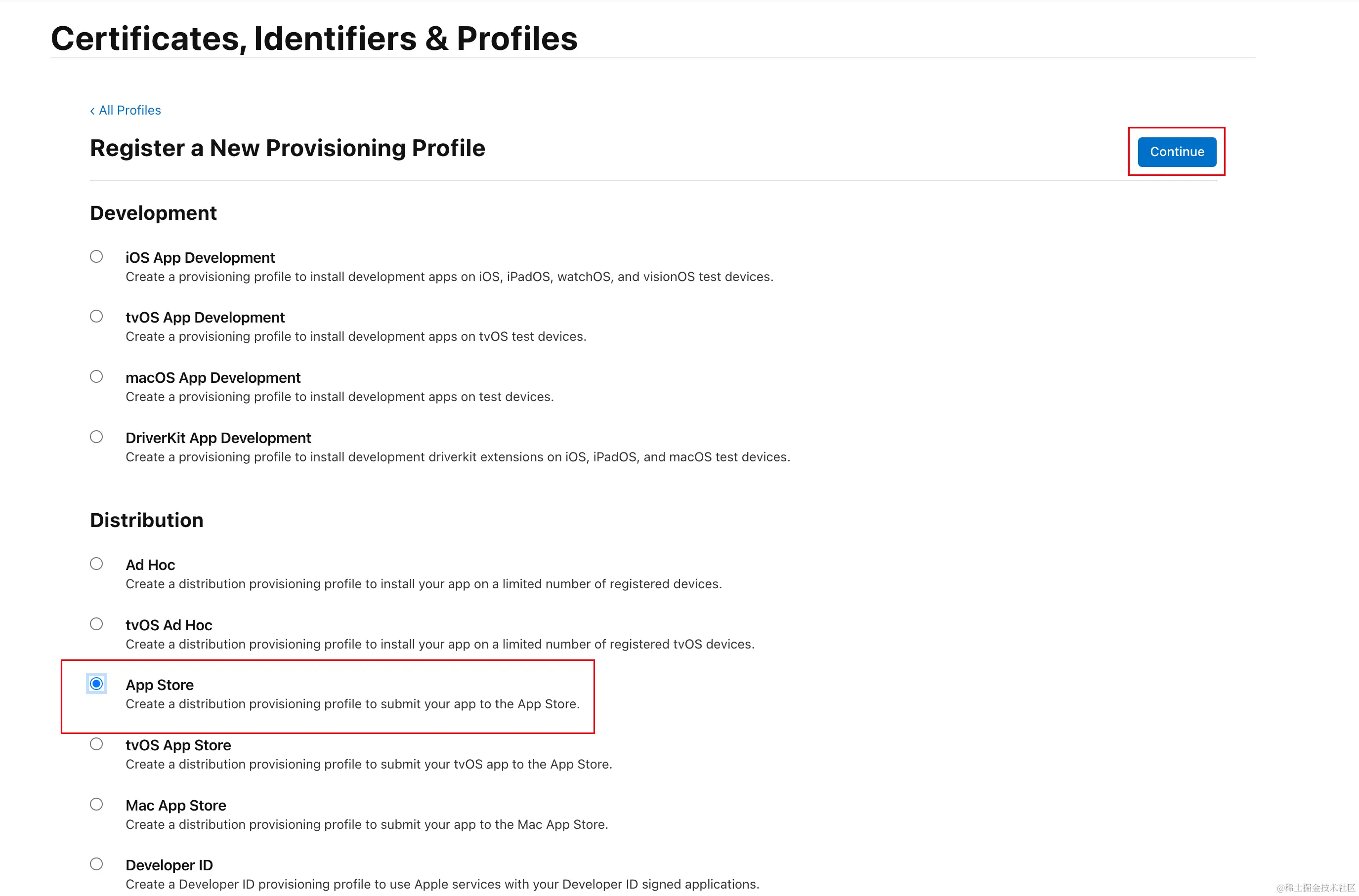Select the tvOS App Store radio button
Image resolution: width=1359 pixels, height=896 pixels.
pos(96,744)
